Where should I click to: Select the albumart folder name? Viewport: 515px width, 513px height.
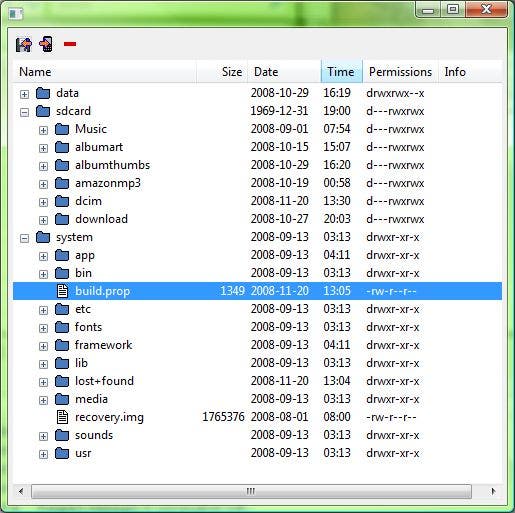[x=99, y=147]
